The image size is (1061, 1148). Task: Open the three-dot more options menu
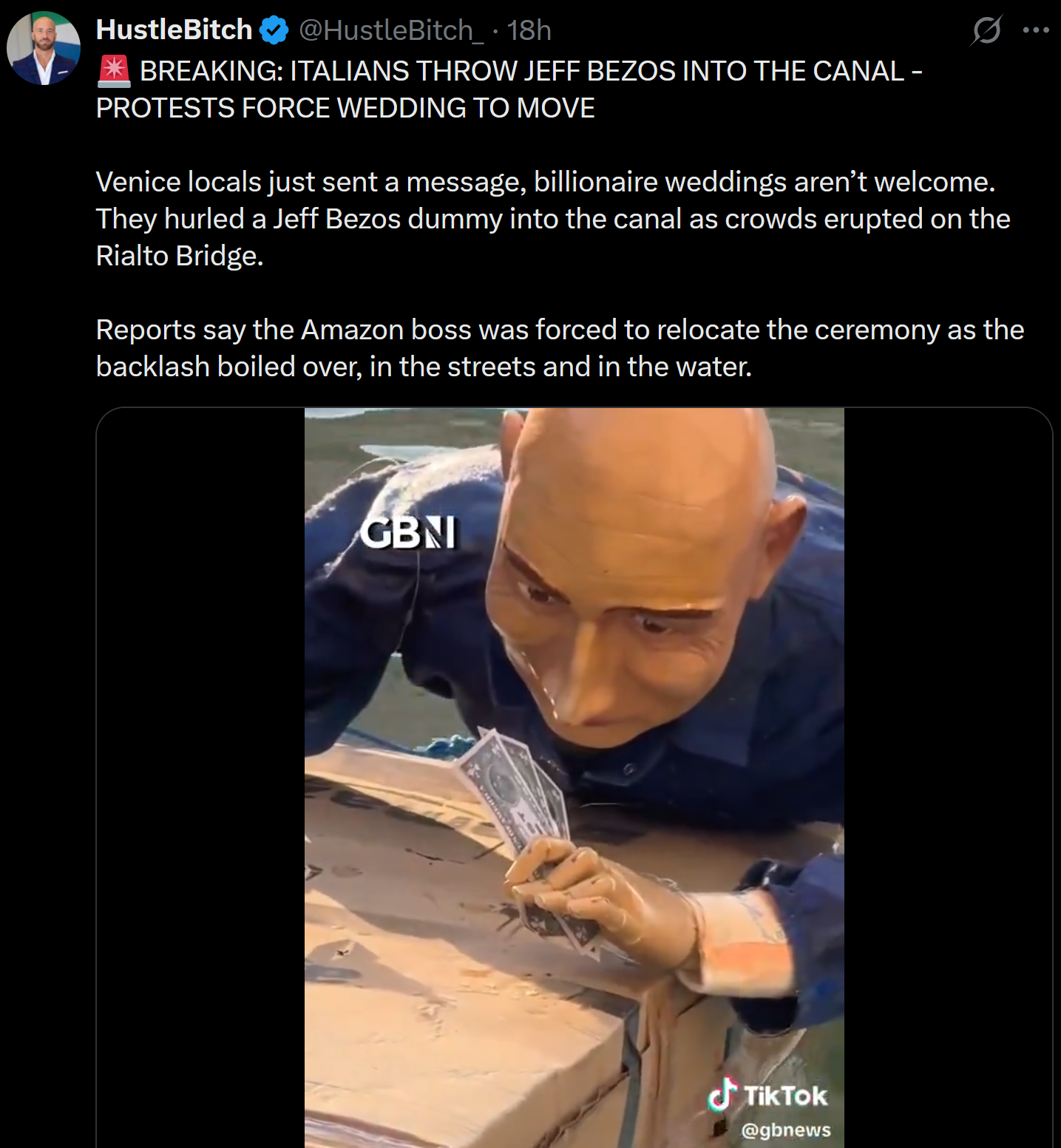pyautogui.click(x=1036, y=30)
